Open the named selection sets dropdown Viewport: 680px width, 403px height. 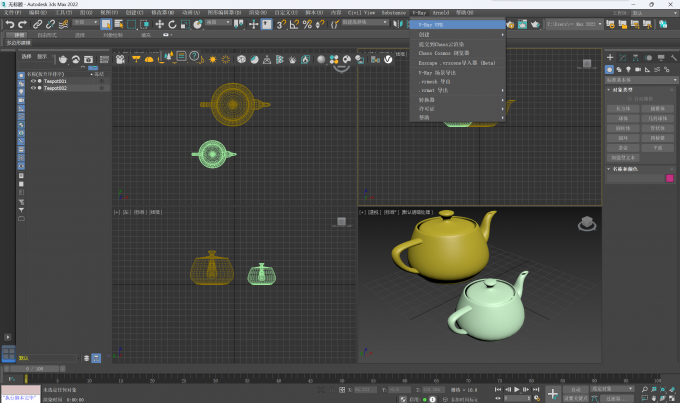pos(365,22)
